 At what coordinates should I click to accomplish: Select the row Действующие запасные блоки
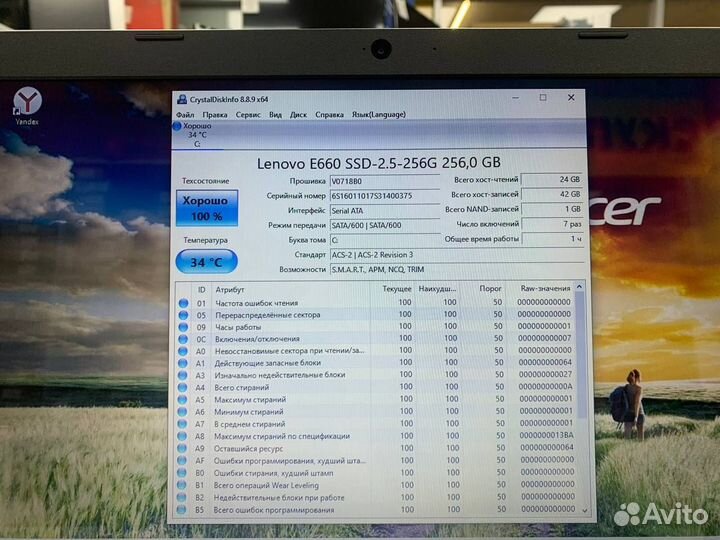pyautogui.click(x=375, y=363)
